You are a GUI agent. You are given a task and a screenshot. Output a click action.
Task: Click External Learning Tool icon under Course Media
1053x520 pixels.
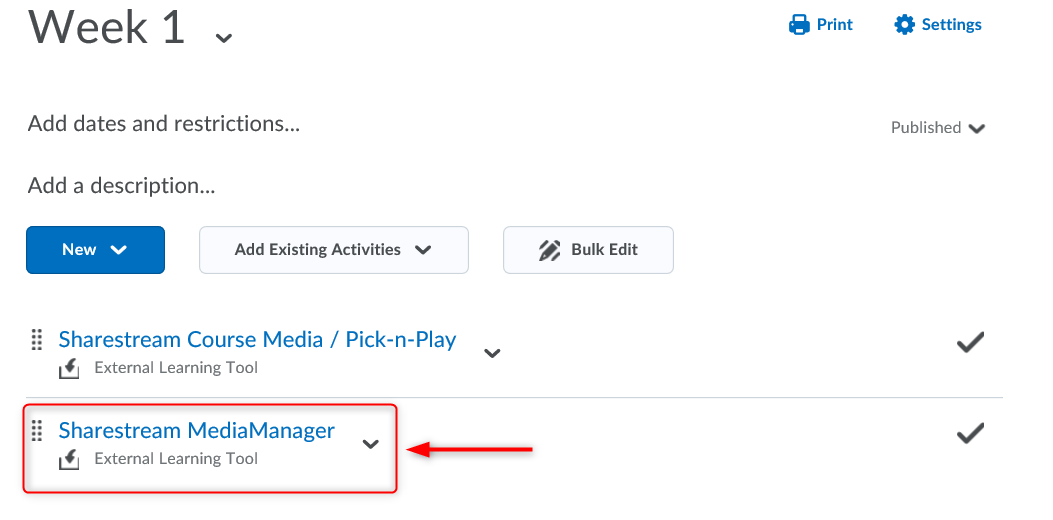(x=69, y=368)
